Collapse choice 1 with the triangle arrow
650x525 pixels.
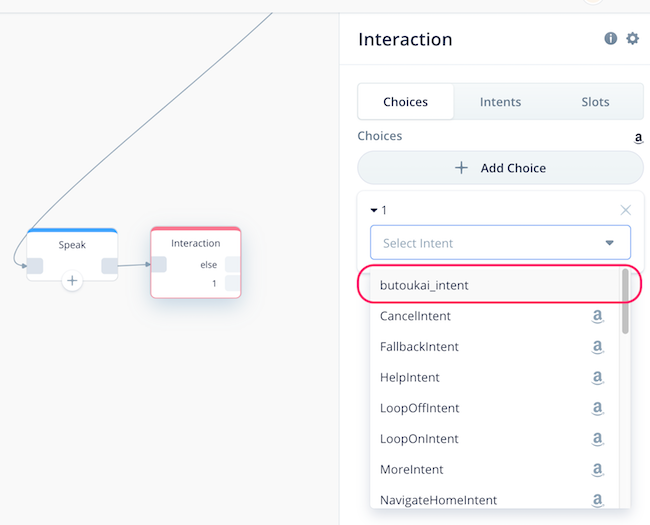pos(374,210)
